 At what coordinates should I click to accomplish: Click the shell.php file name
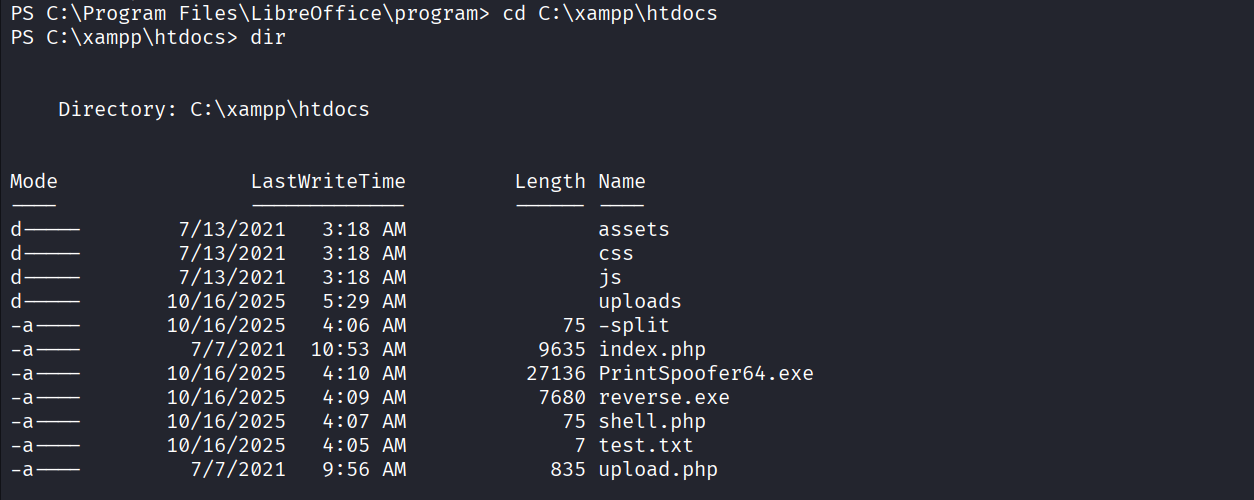coord(652,422)
